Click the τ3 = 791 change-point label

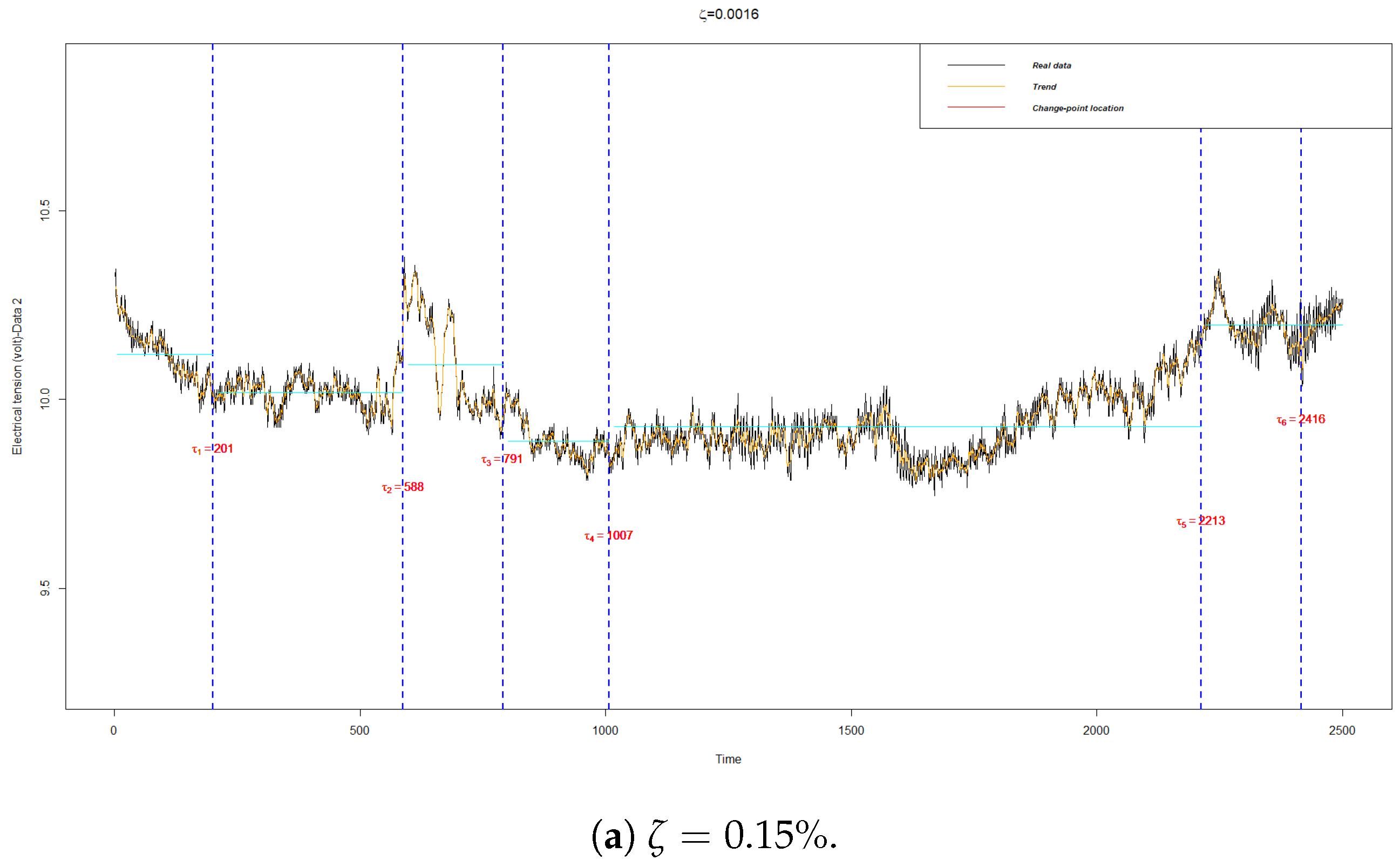(502, 459)
